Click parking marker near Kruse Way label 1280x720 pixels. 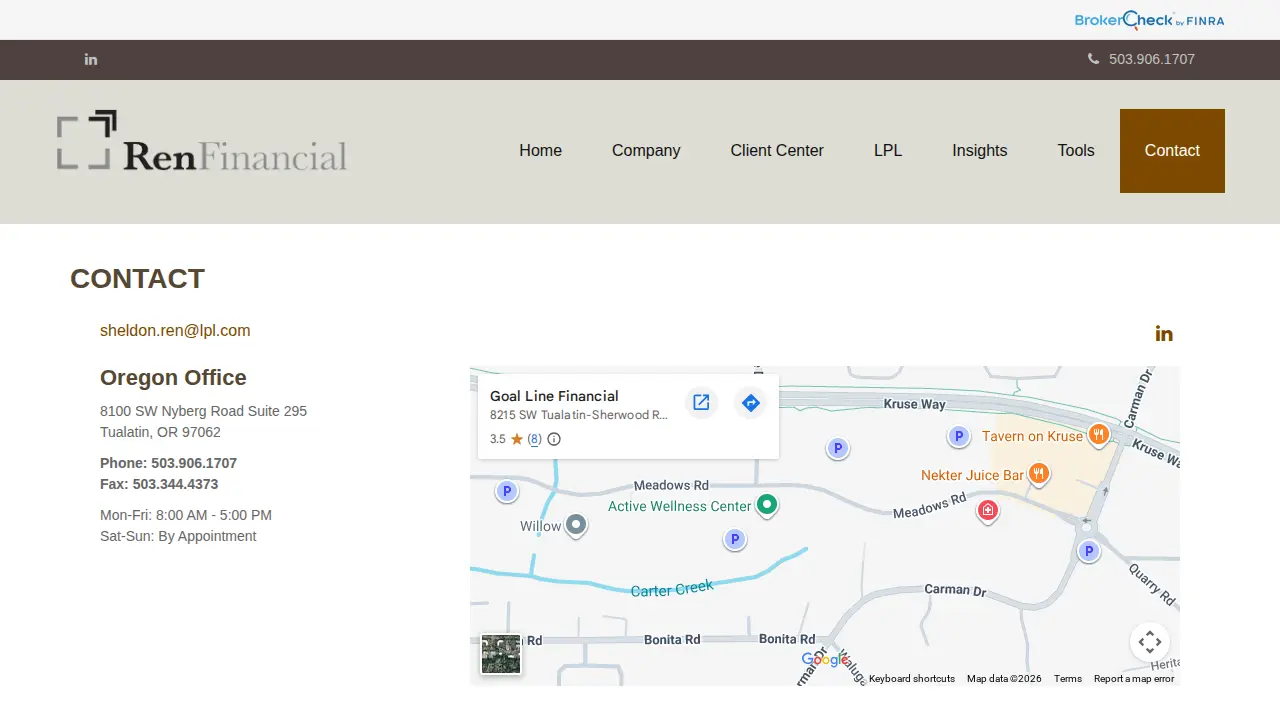[838, 448]
